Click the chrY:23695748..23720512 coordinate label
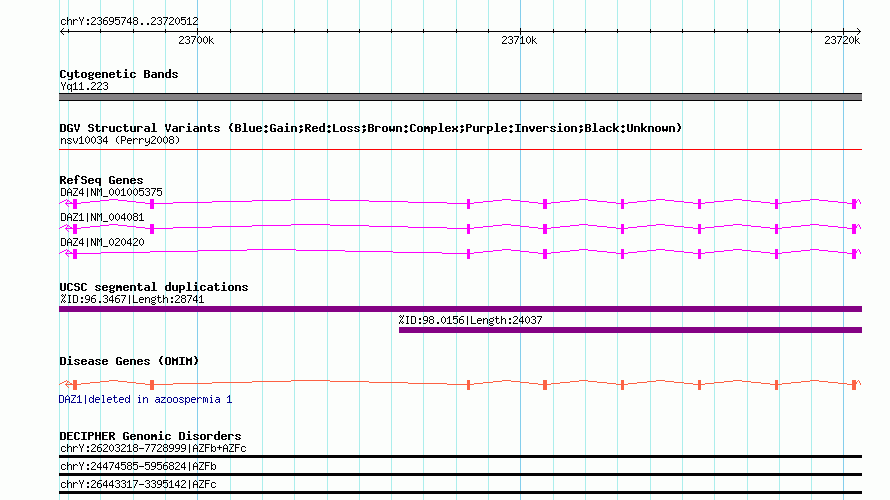This screenshot has height=500, width=890. (x=129, y=21)
